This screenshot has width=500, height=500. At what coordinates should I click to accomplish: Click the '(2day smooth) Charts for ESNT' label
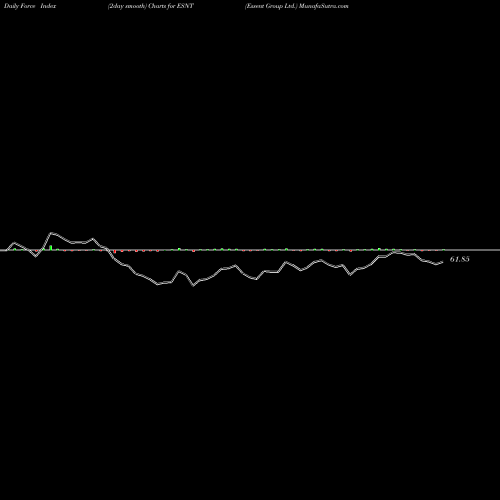tap(151, 6)
